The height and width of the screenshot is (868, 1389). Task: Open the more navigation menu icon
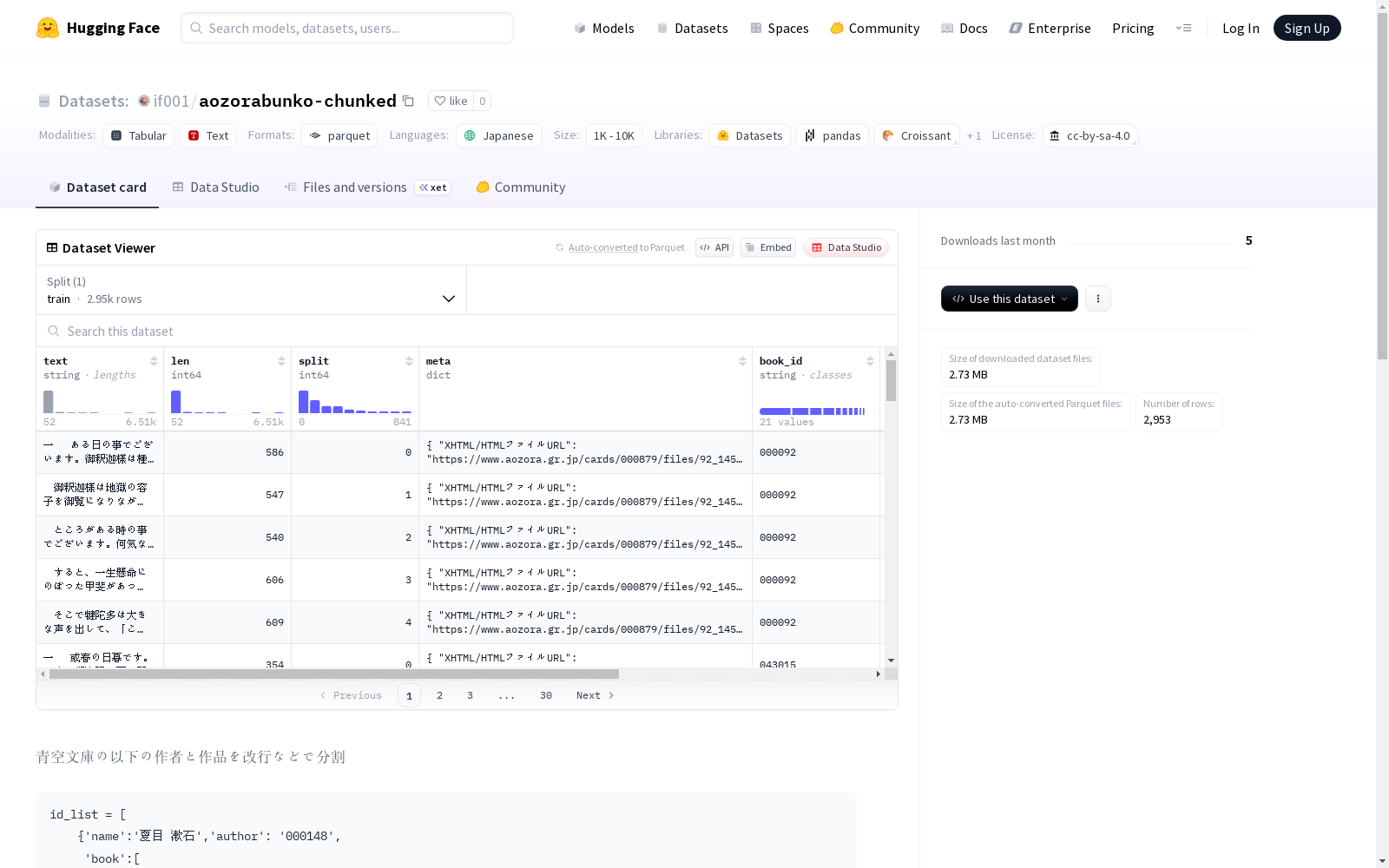[1183, 28]
